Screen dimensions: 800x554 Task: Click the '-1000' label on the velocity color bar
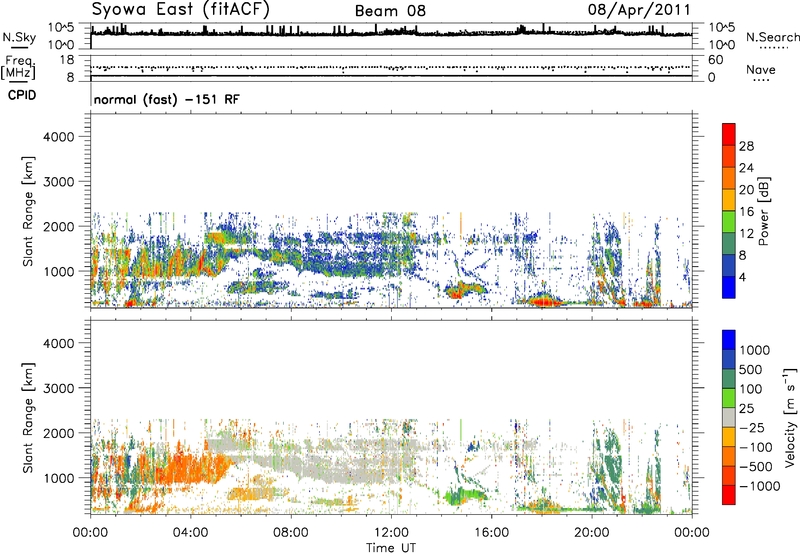(x=760, y=486)
